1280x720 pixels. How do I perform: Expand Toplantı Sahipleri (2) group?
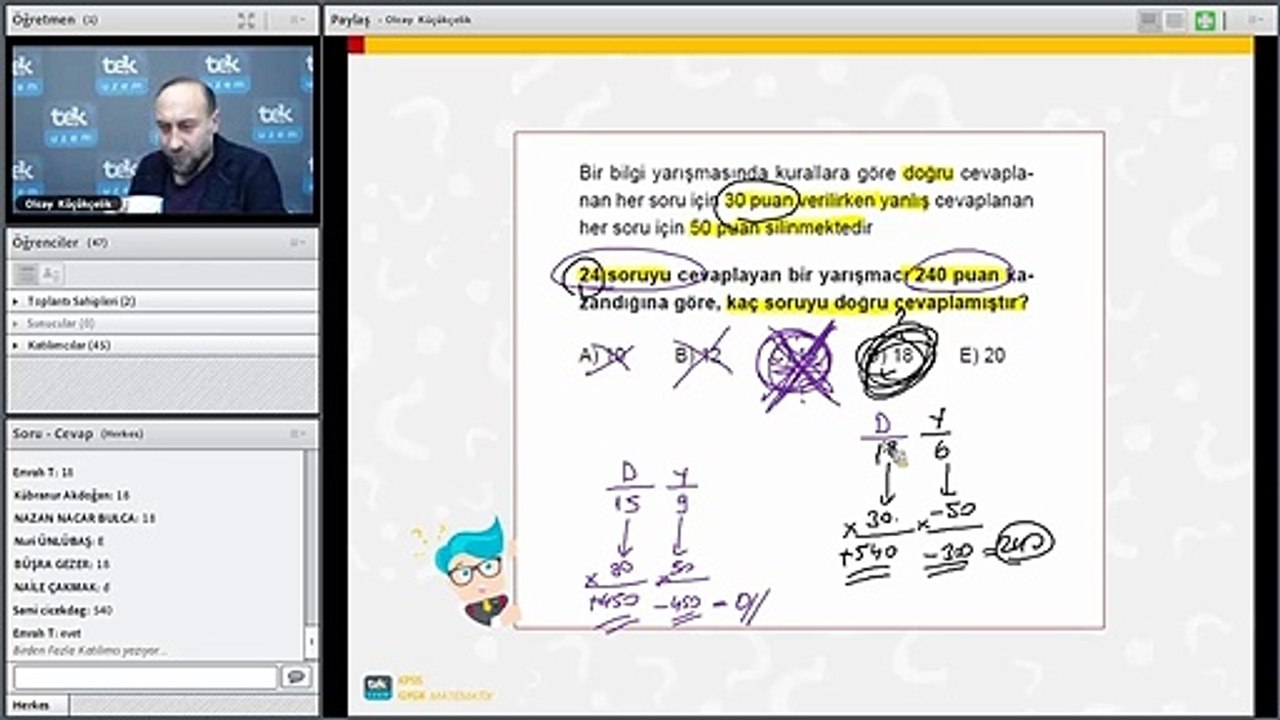point(162,300)
